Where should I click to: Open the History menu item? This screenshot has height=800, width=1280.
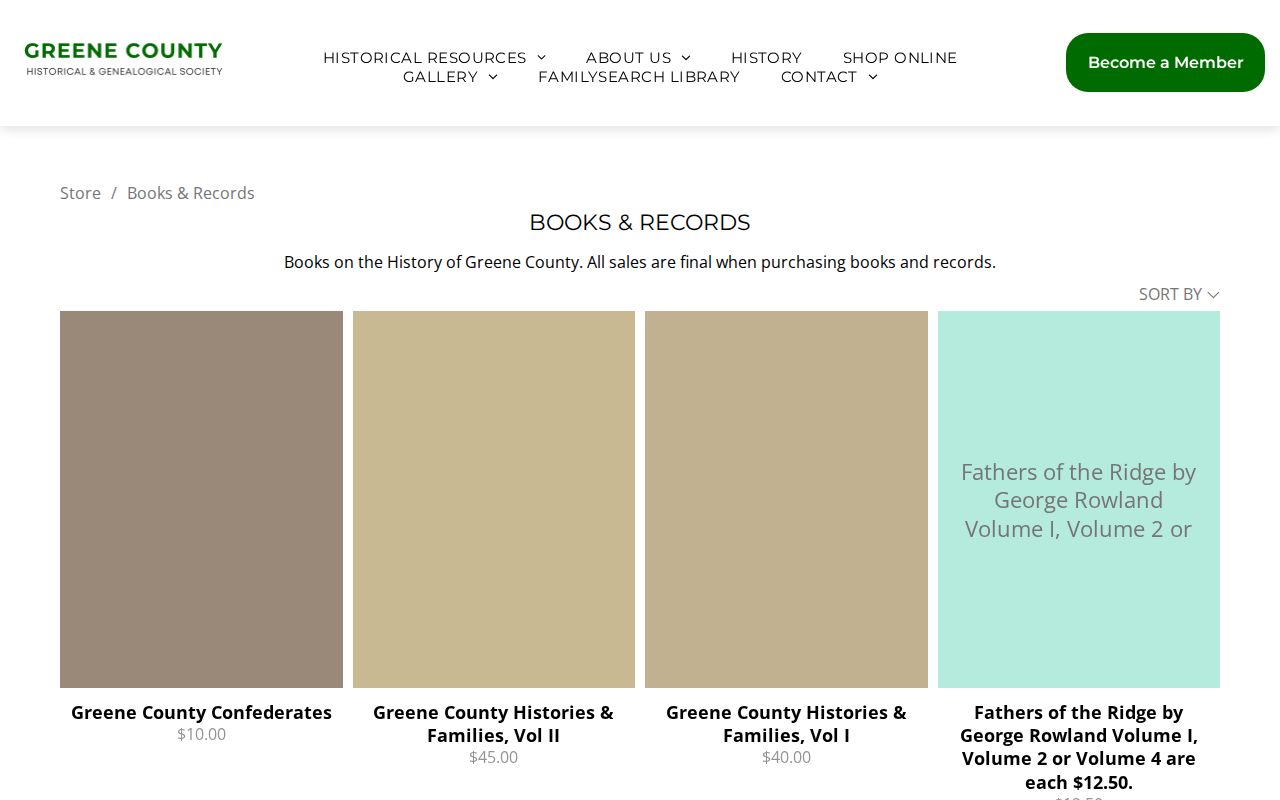click(x=766, y=58)
